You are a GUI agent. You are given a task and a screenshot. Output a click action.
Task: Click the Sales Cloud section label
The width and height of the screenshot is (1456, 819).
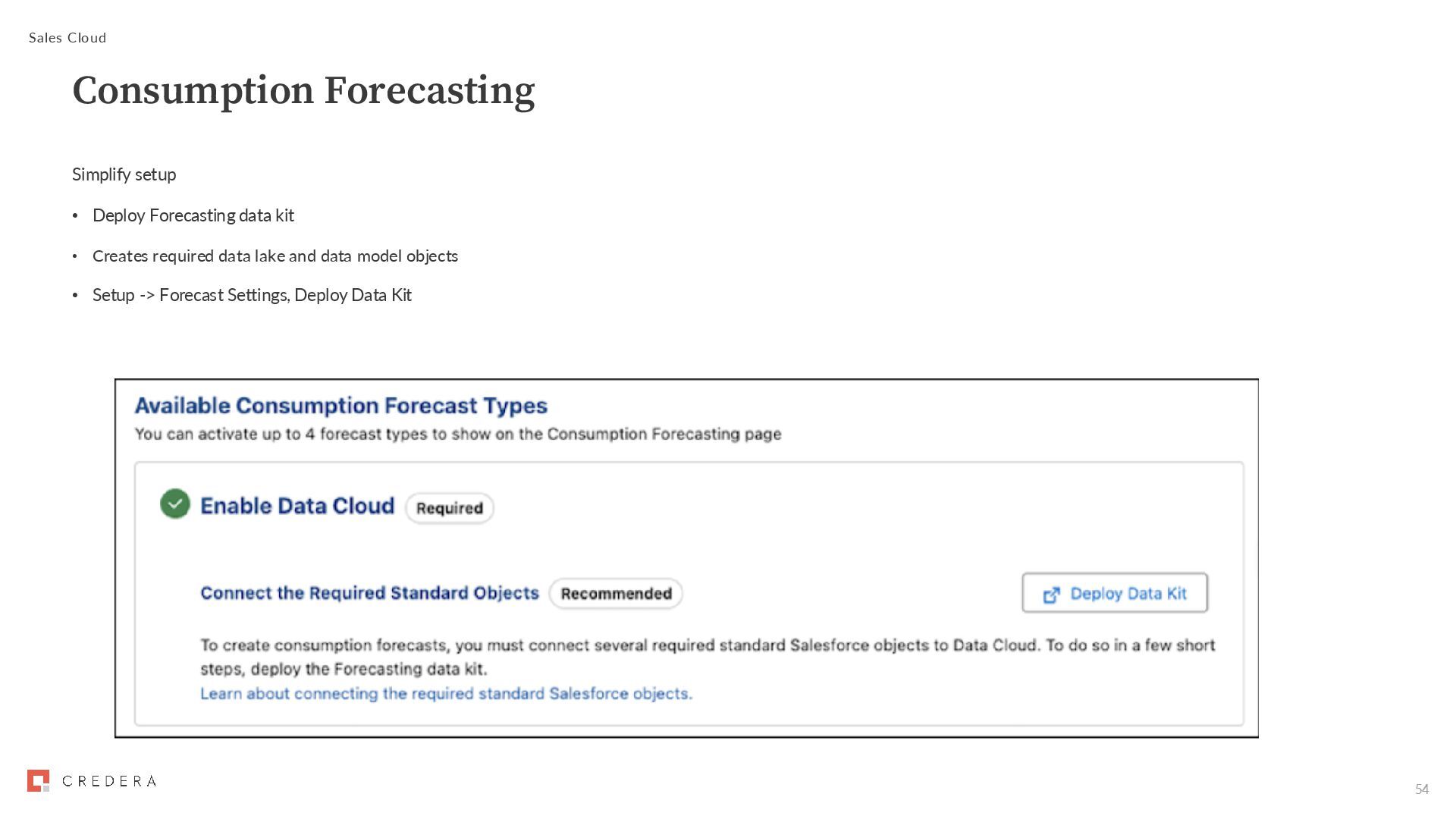click(x=67, y=38)
